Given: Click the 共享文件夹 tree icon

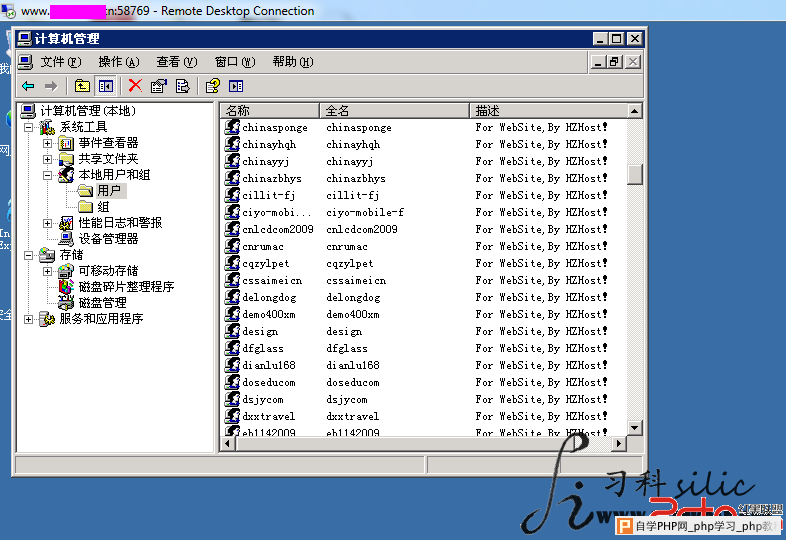Looking at the screenshot, I should [x=66, y=159].
